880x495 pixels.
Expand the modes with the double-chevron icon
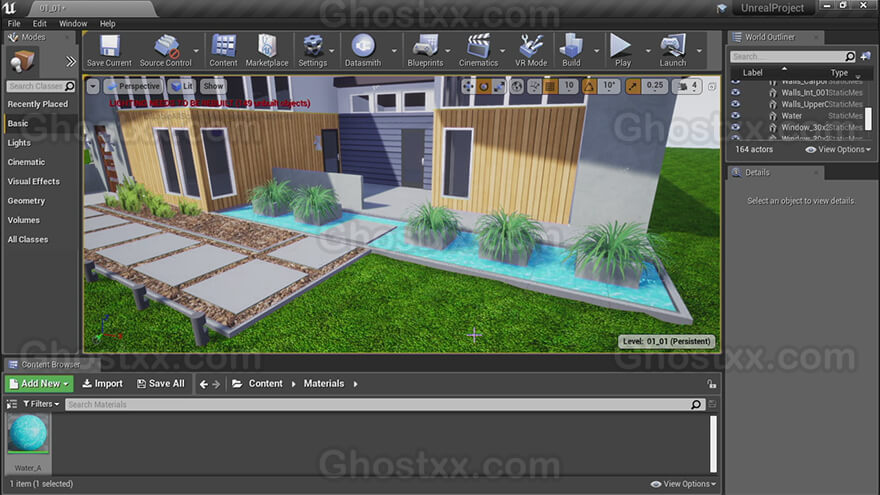tap(71, 62)
